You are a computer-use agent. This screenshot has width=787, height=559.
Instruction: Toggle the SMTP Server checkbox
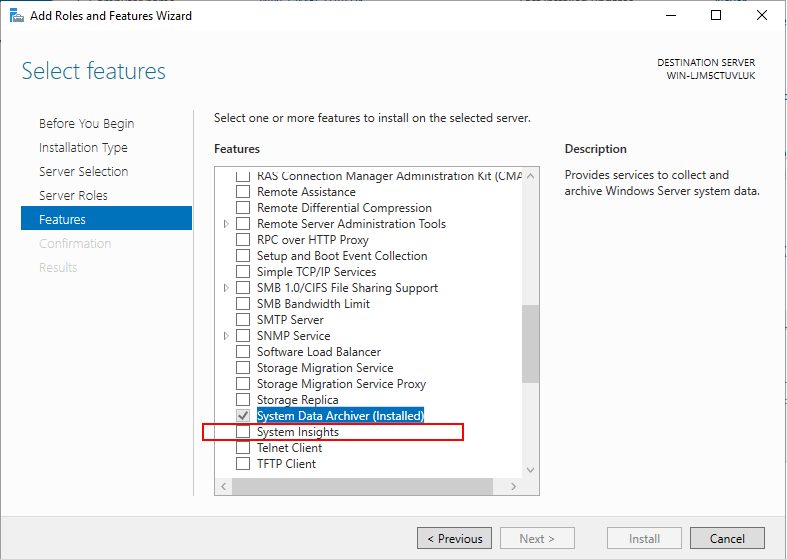tap(242, 320)
